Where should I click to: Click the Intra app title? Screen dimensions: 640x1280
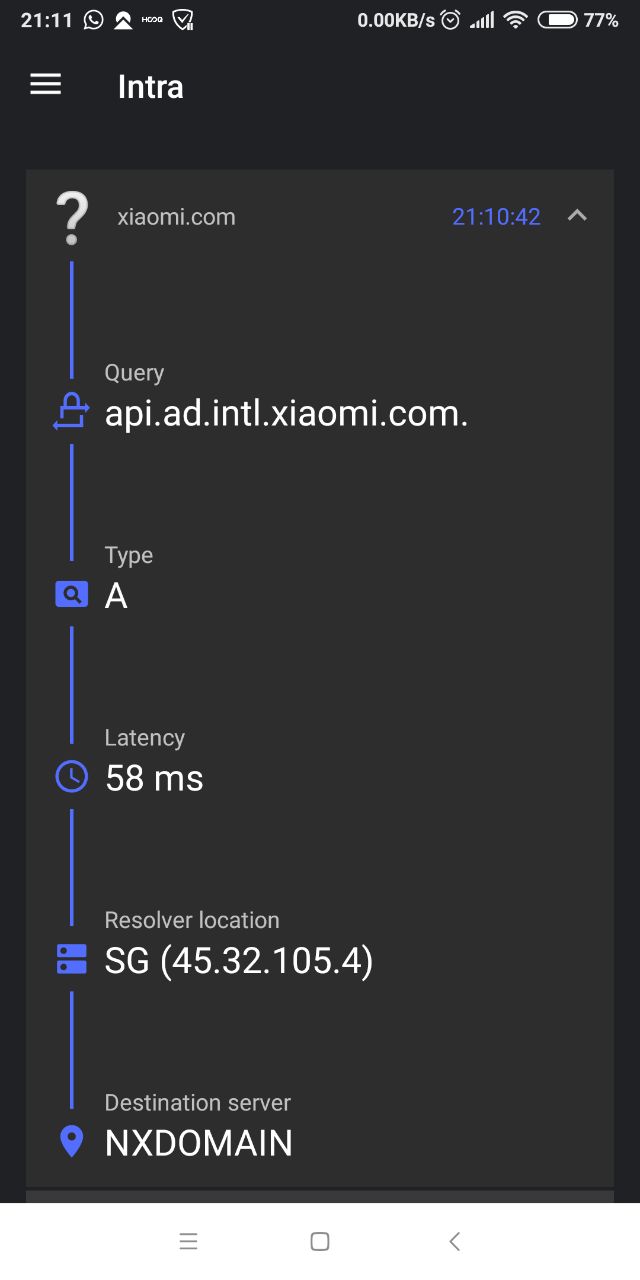[150, 87]
